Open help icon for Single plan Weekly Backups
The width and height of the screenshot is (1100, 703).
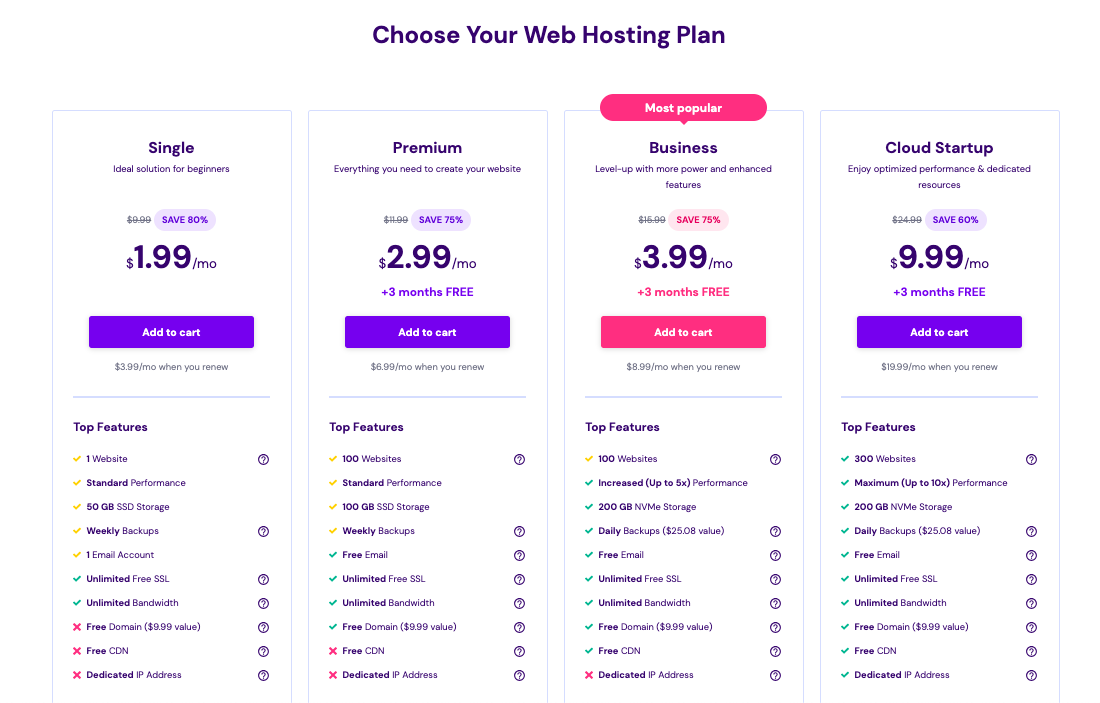tap(263, 532)
